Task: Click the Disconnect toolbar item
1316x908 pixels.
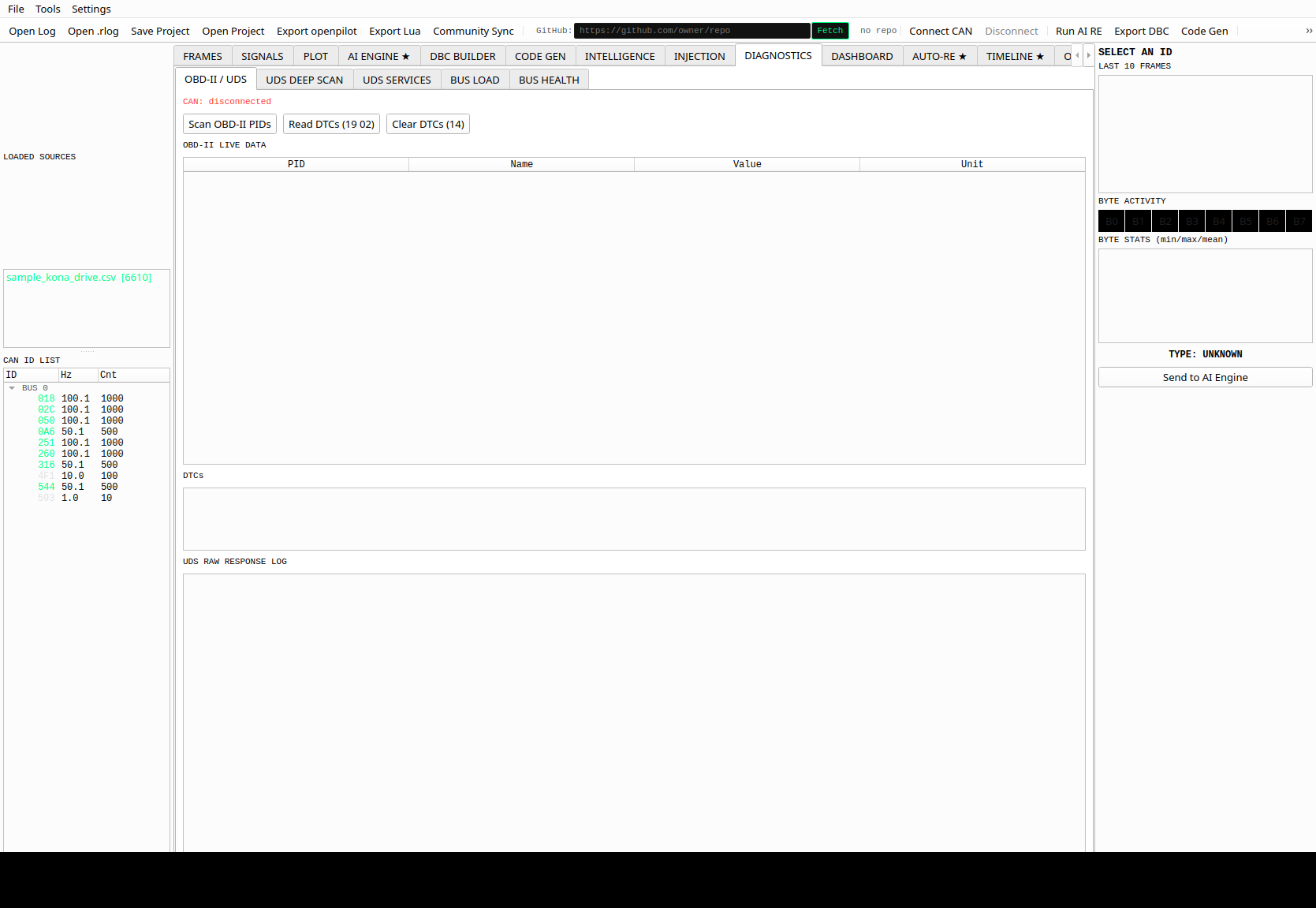Action: click(x=1012, y=31)
